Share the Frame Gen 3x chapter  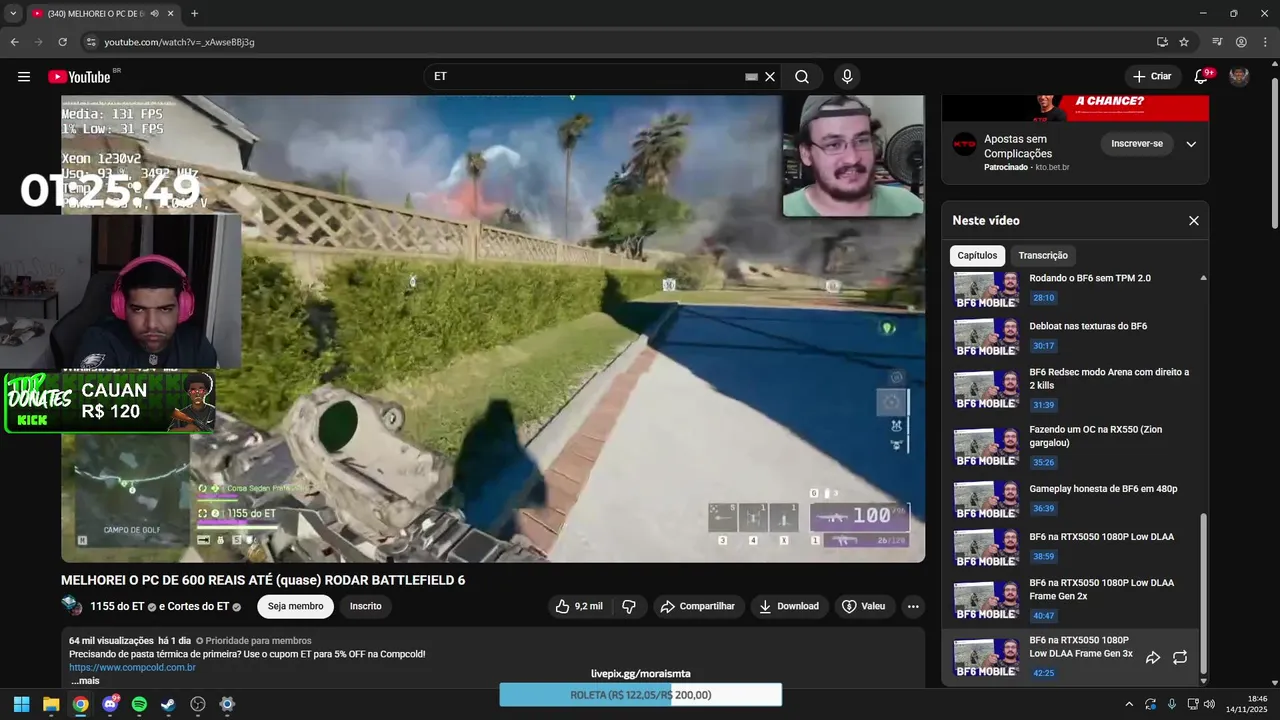point(1152,657)
